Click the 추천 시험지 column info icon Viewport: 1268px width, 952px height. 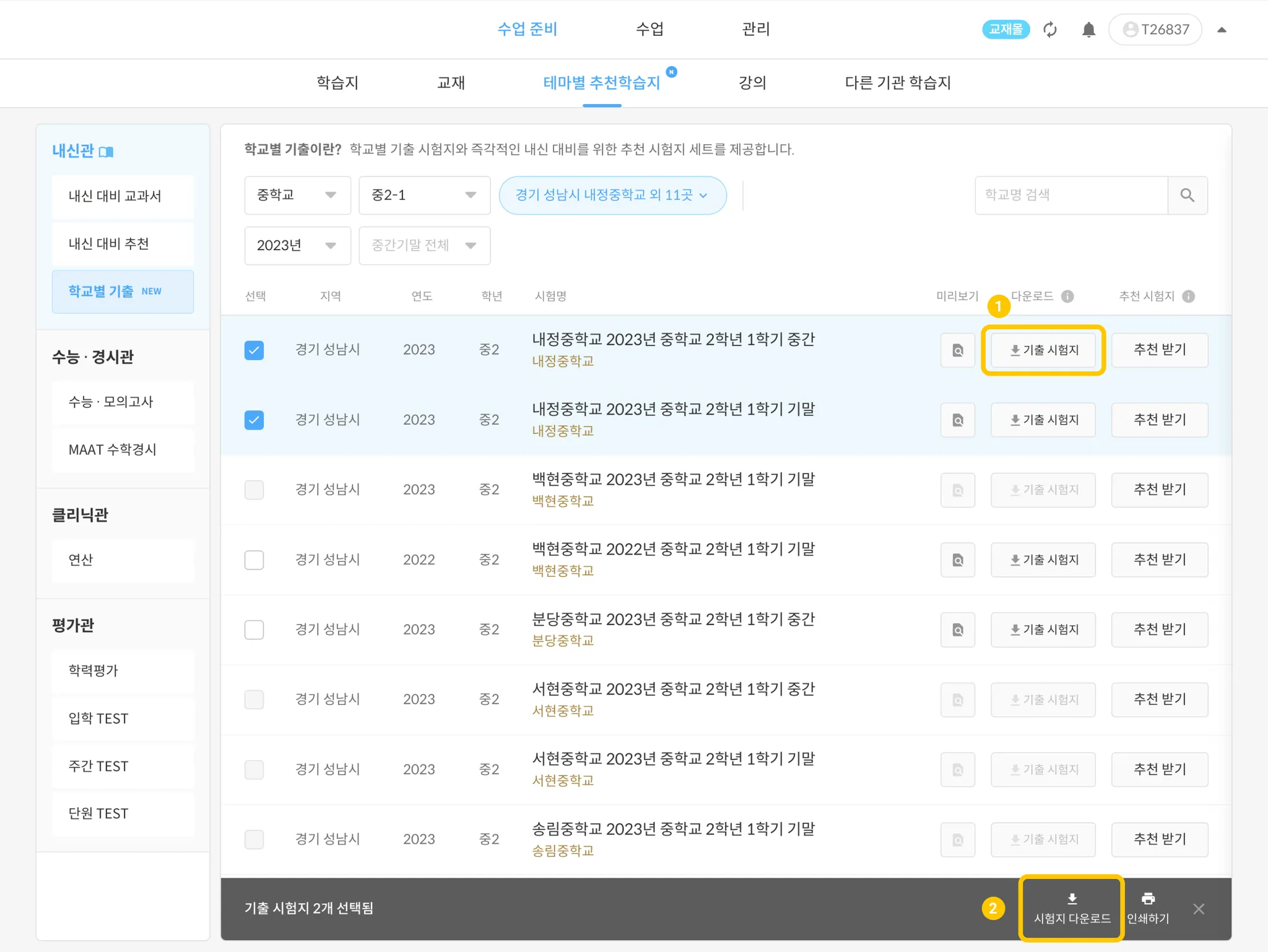pyautogui.click(x=1188, y=296)
